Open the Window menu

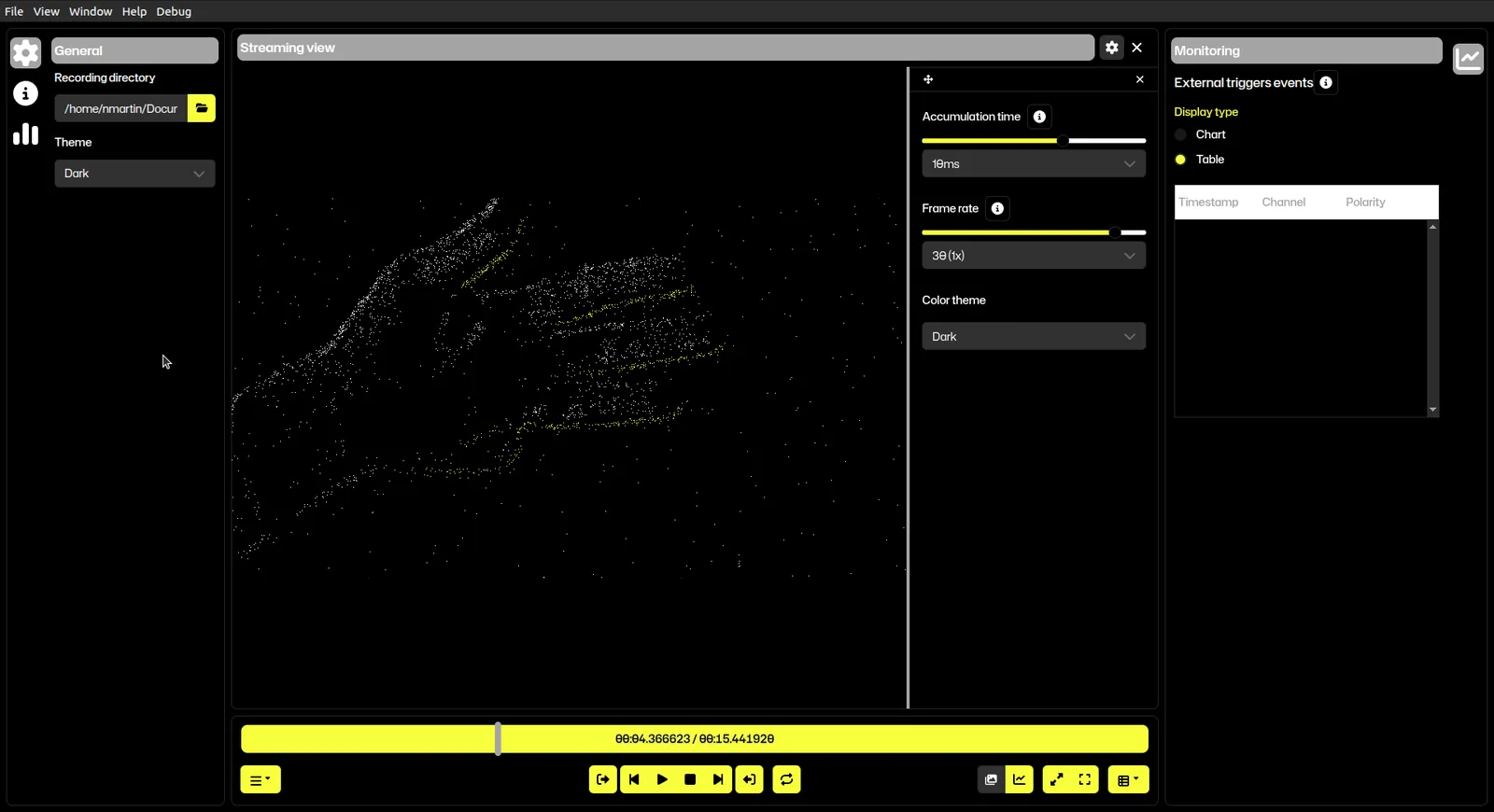(x=91, y=11)
